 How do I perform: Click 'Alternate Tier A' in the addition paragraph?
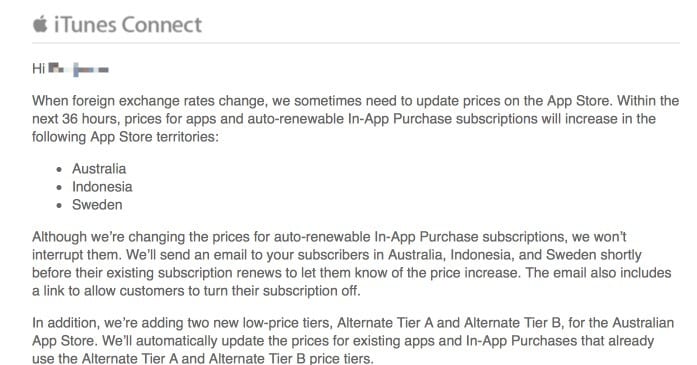385,323
